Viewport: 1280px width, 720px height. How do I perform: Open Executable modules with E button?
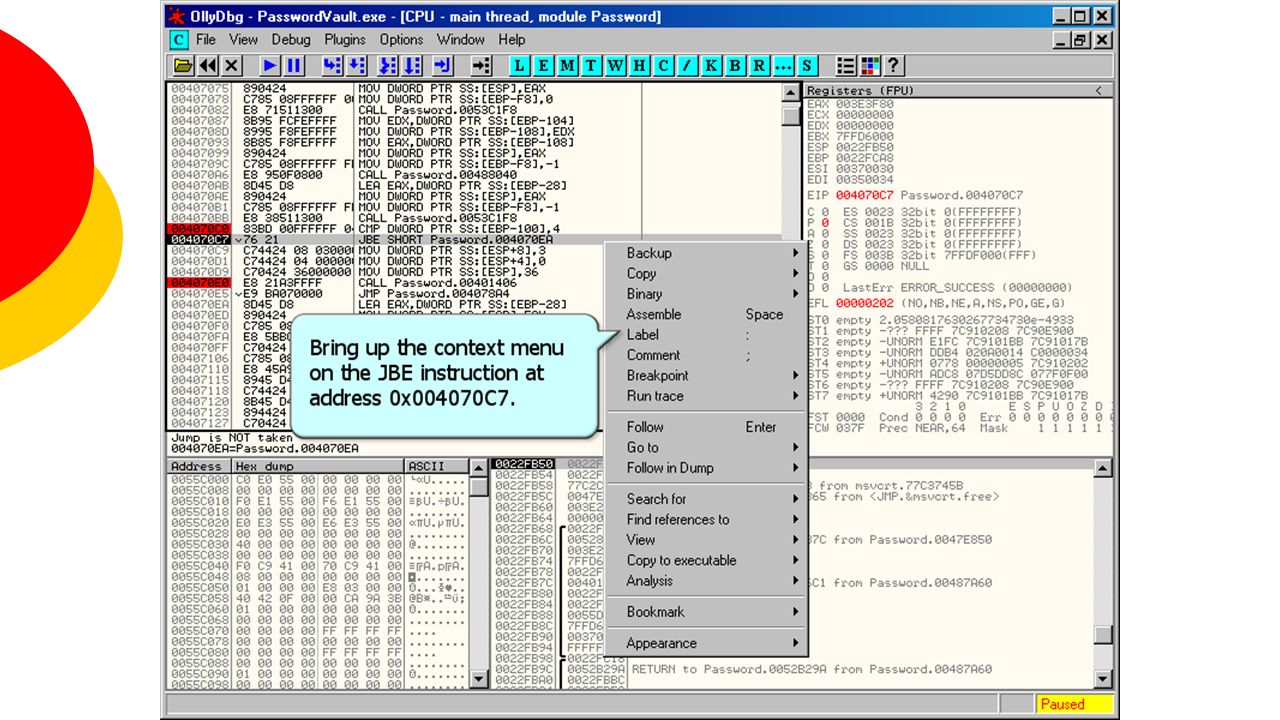pyautogui.click(x=544, y=66)
